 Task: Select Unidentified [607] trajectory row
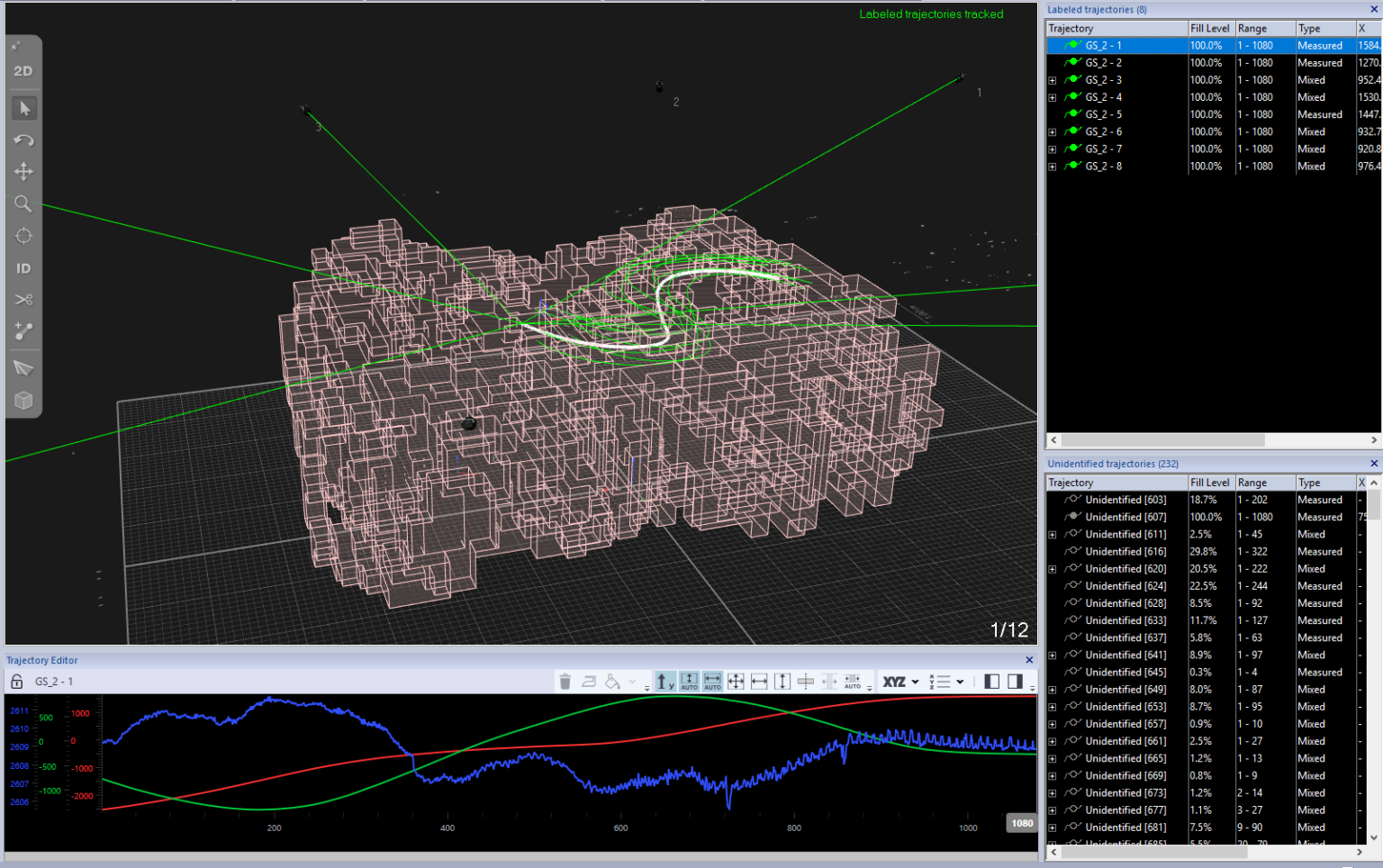click(1125, 517)
